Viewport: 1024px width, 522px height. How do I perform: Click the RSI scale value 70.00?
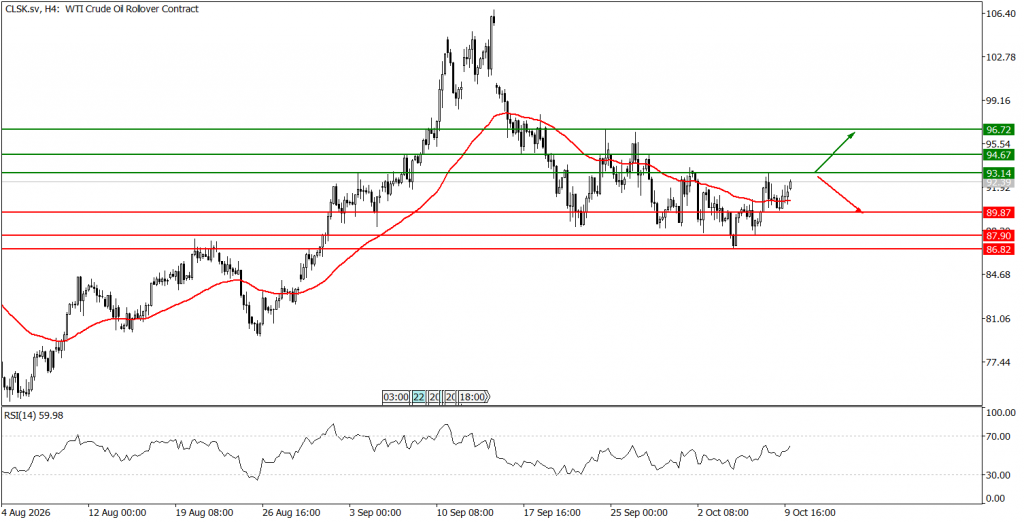pyautogui.click(x=1001, y=436)
